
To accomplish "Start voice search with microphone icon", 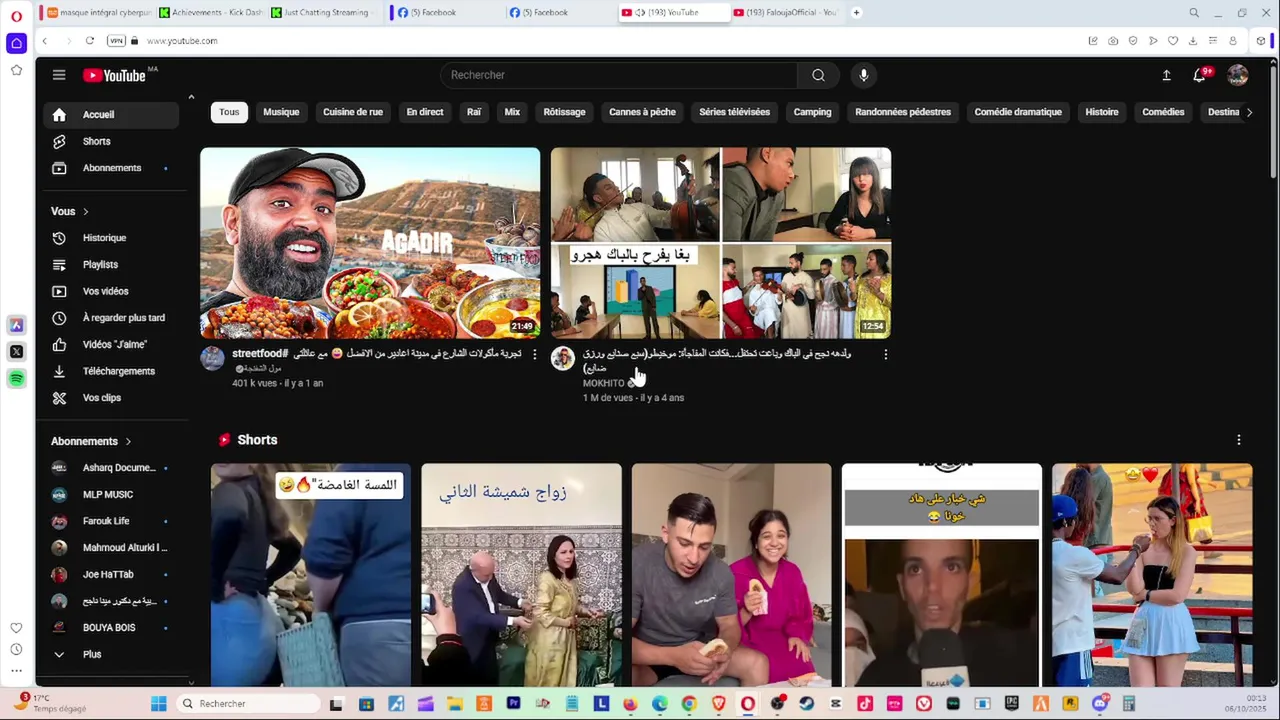I will tap(864, 75).
